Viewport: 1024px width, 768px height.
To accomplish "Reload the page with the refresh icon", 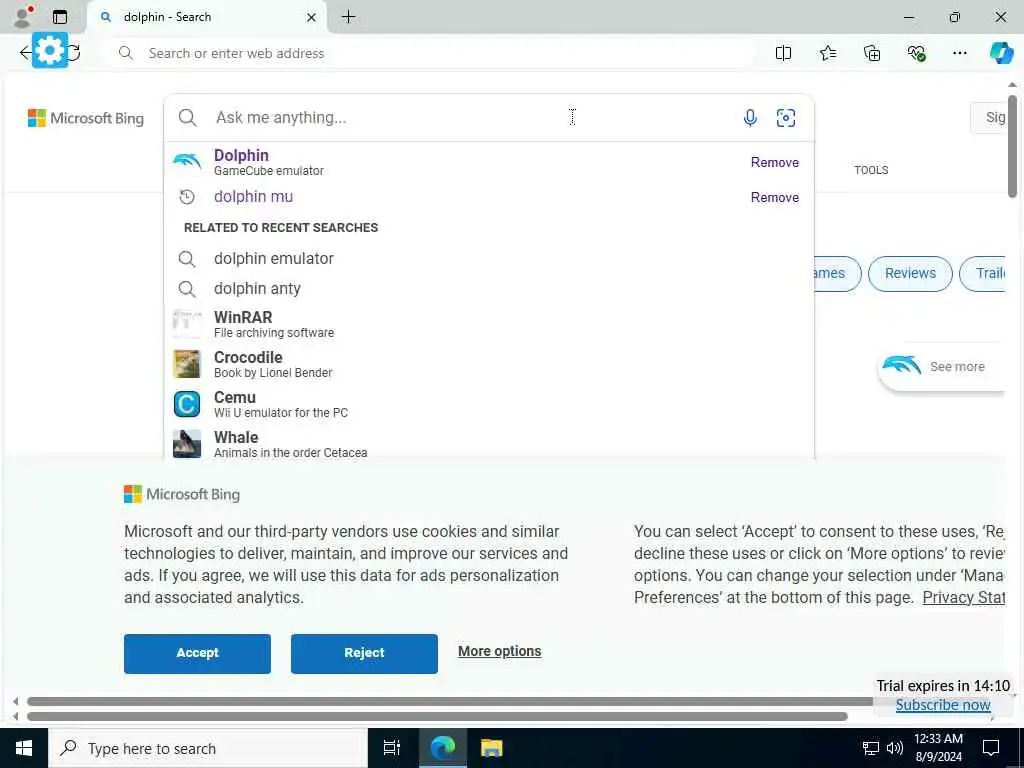I will 74,53.
